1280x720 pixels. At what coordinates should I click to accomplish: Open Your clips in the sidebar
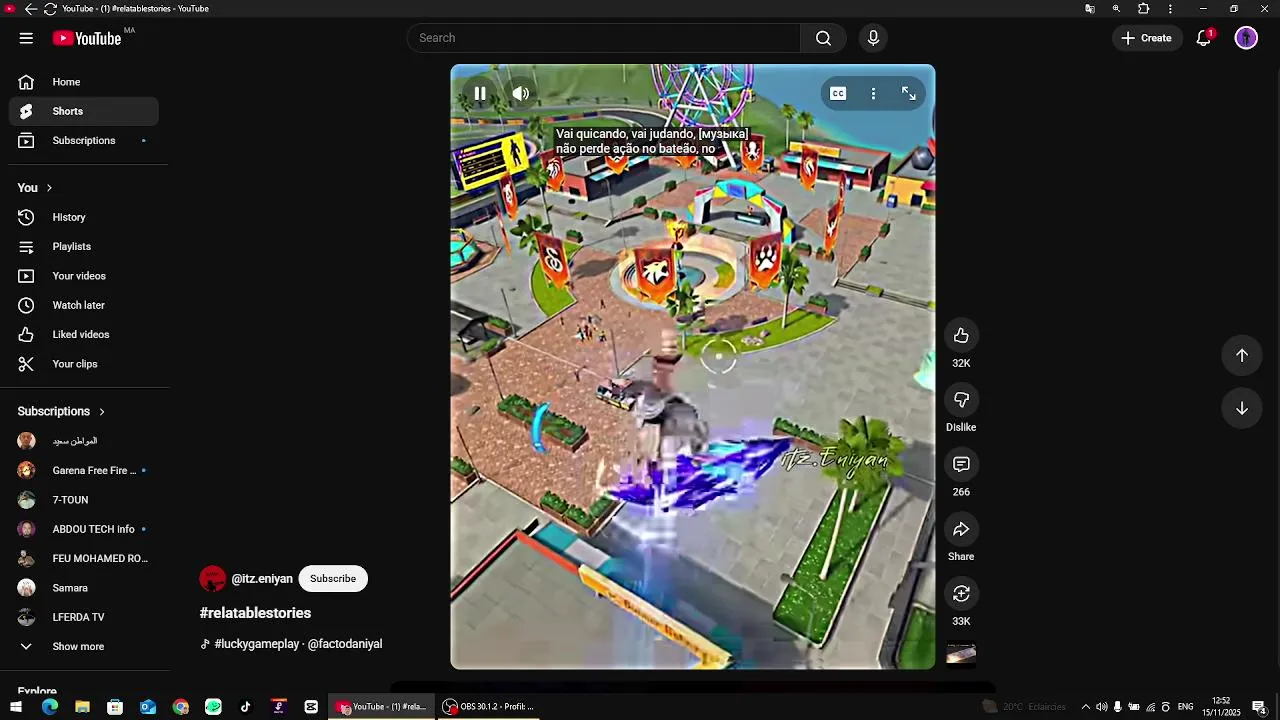click(x=84, y=364)
